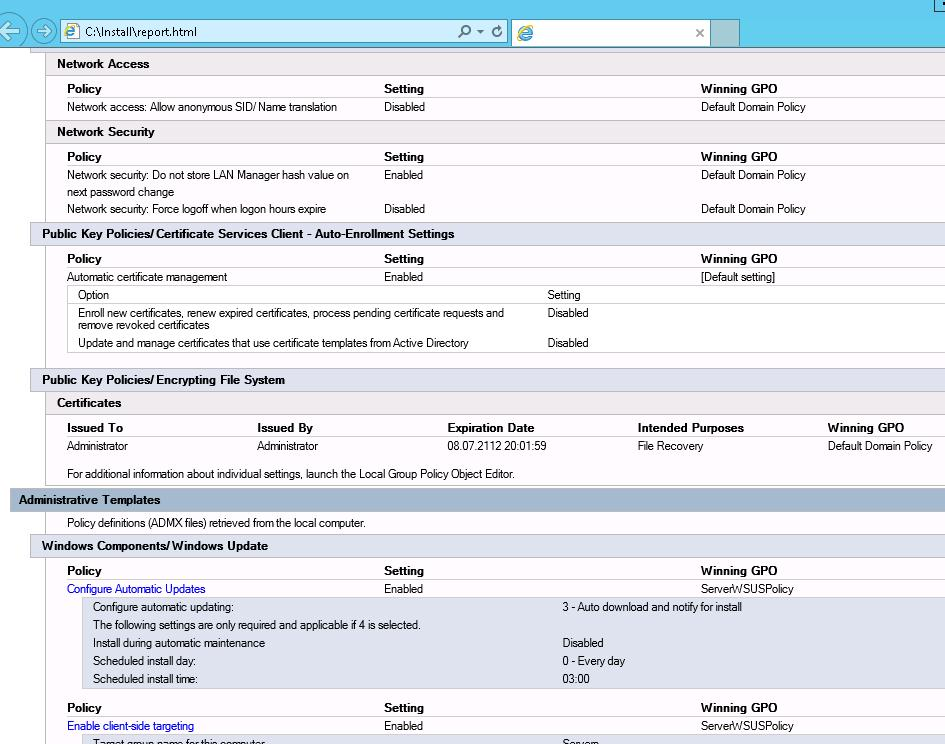Open the address bar autocomplete dropdown arrow
This screenshot has width=945, height=744.
pyautogui.click(x=480, y=31)
